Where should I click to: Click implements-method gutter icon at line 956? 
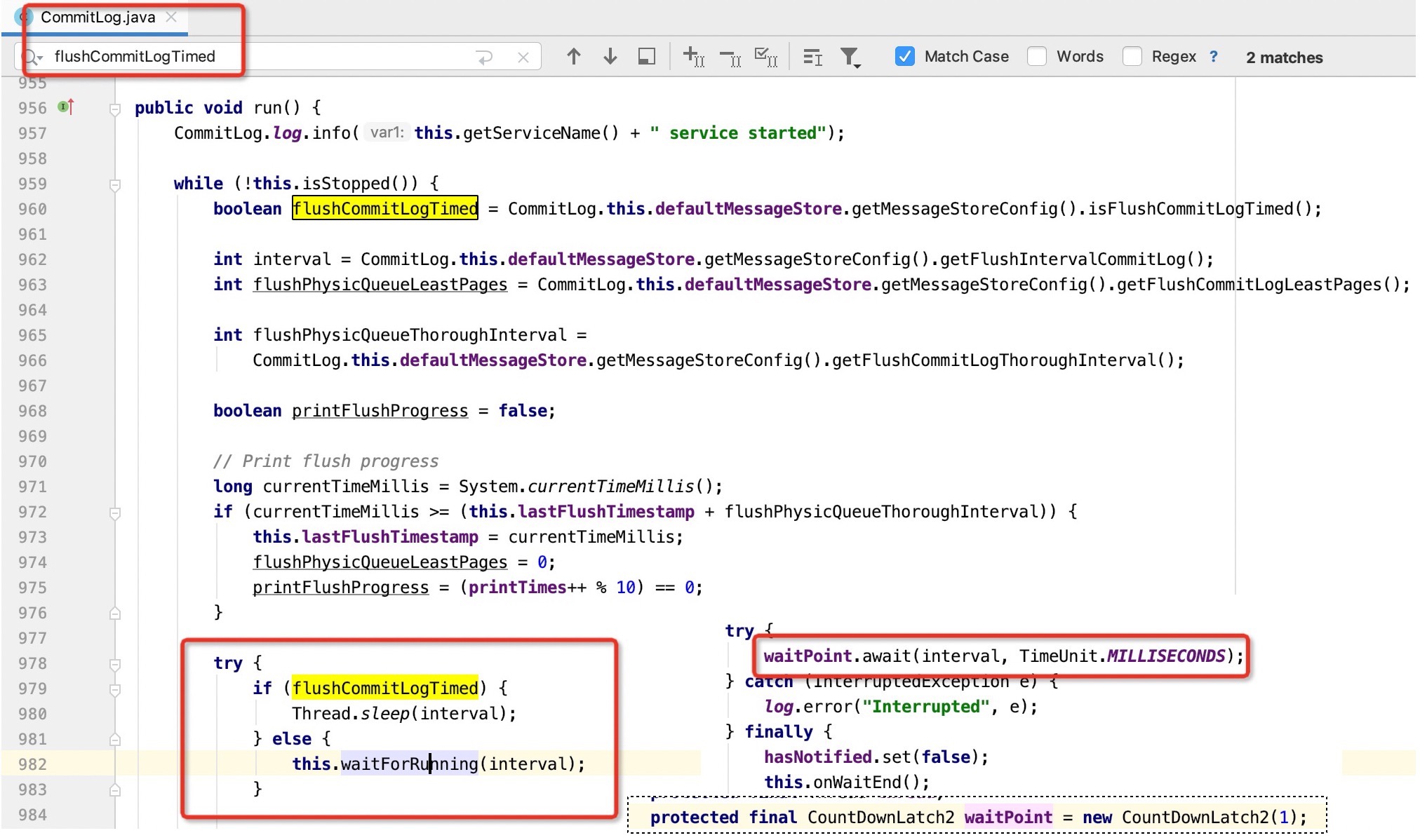click(x=66, y=107)
